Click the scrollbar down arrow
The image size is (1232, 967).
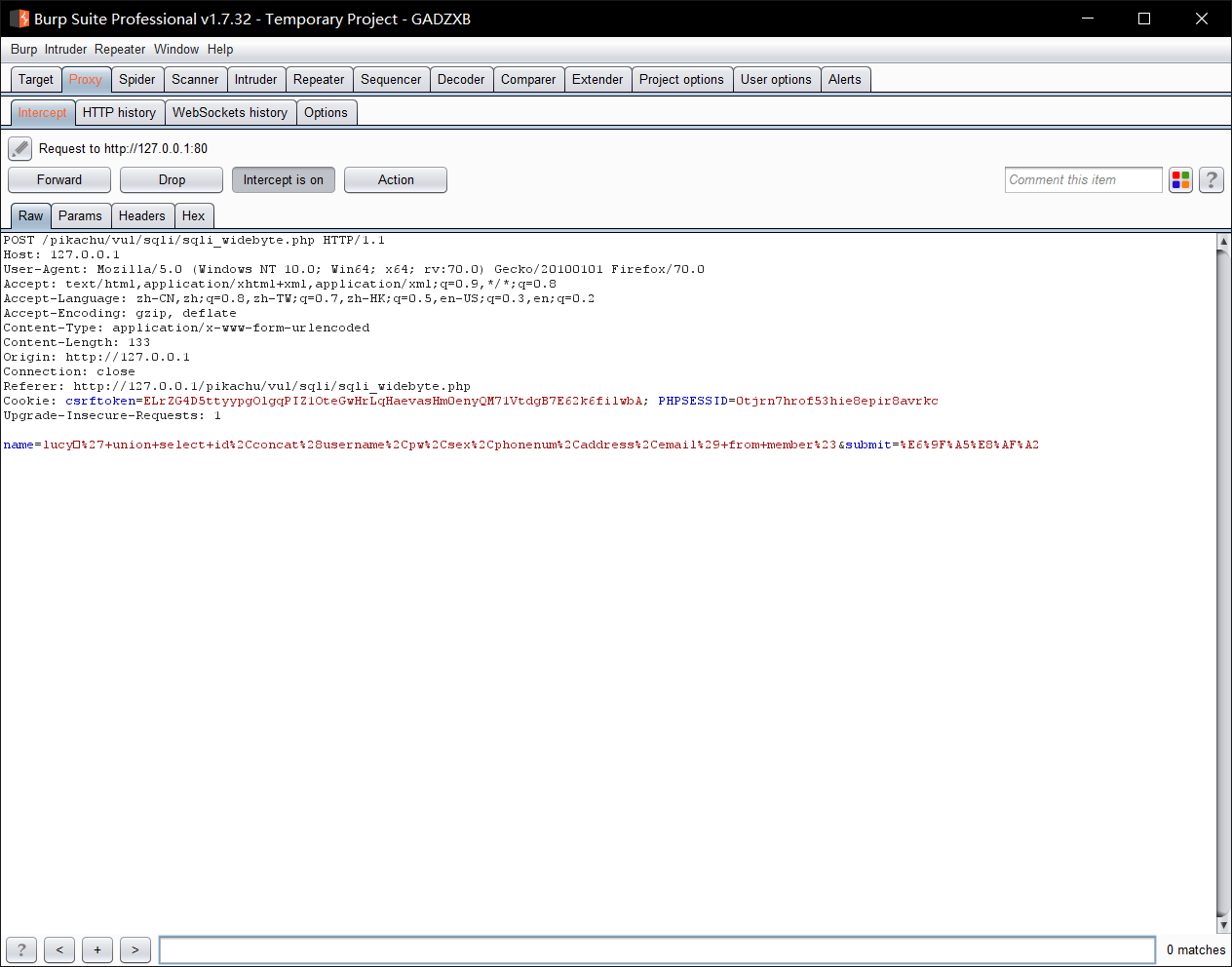pyautogui.click(x=1224, y=925)
